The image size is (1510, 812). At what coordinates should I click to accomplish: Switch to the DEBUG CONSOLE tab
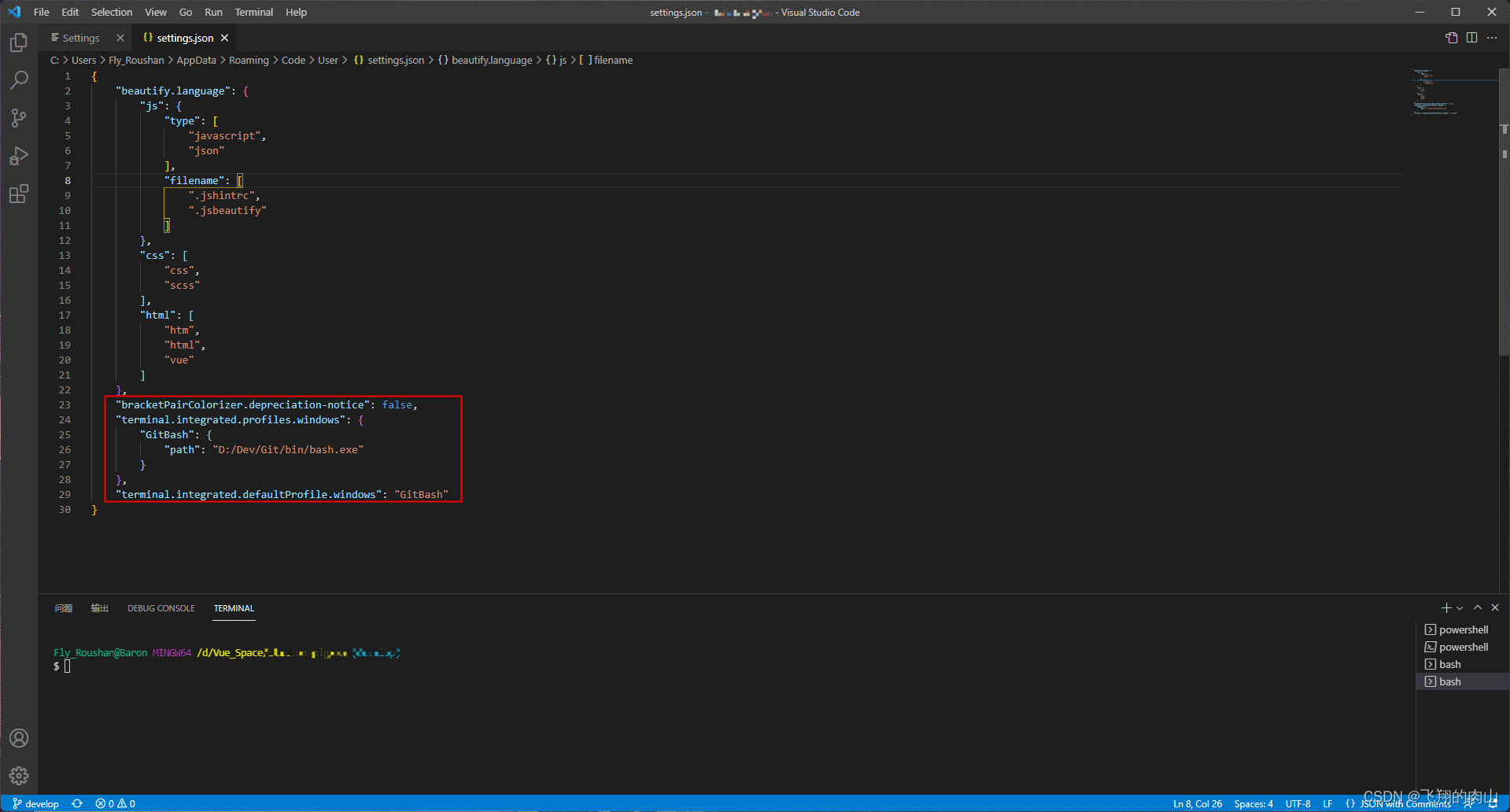(161, 608)
